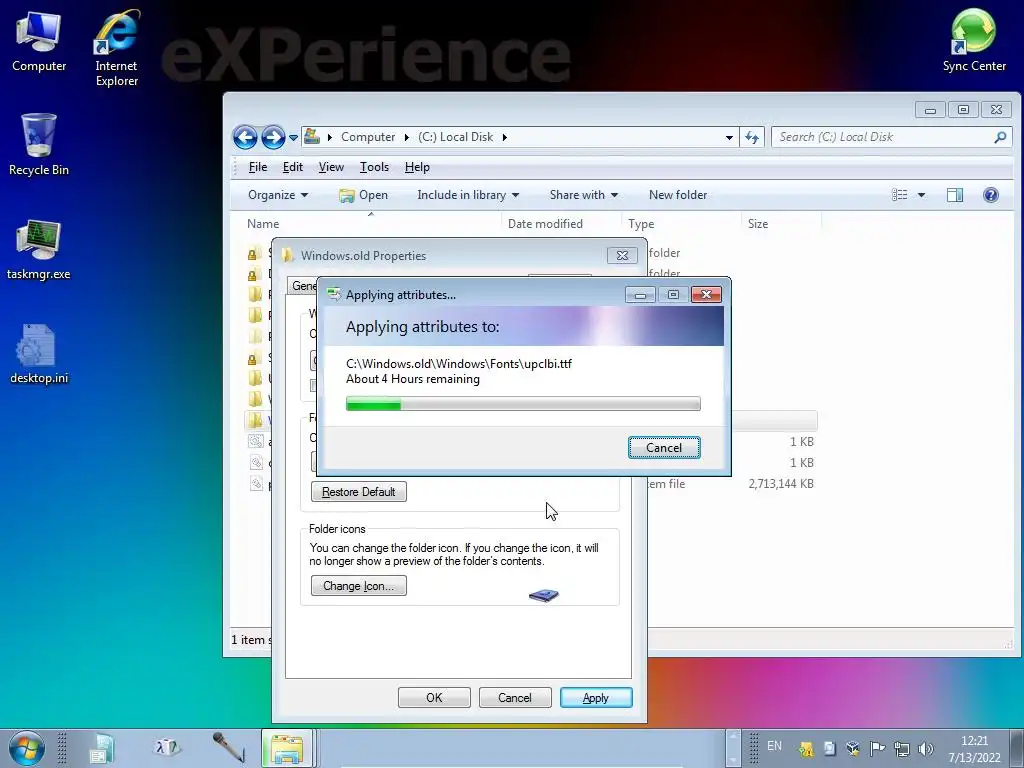Open the microphone taskbar icon
1024x768 pixels.
pyautogui.click(x=228, y=748)
